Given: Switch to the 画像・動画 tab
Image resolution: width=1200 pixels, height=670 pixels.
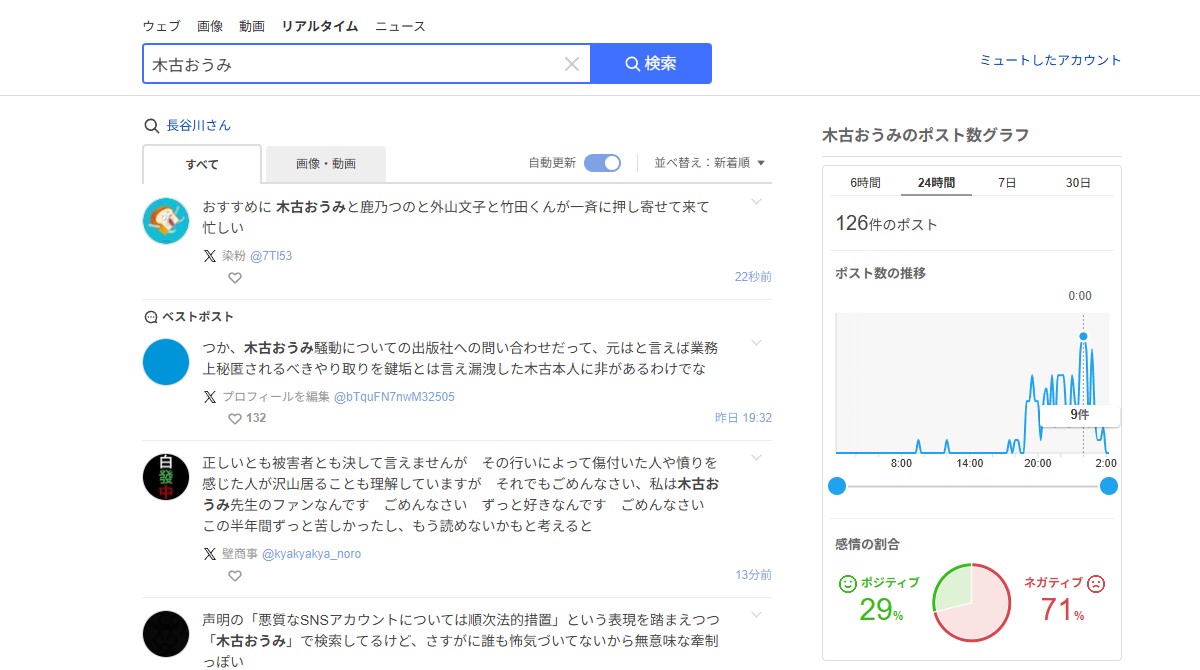Looking at the screenshot, I should 325,164.
